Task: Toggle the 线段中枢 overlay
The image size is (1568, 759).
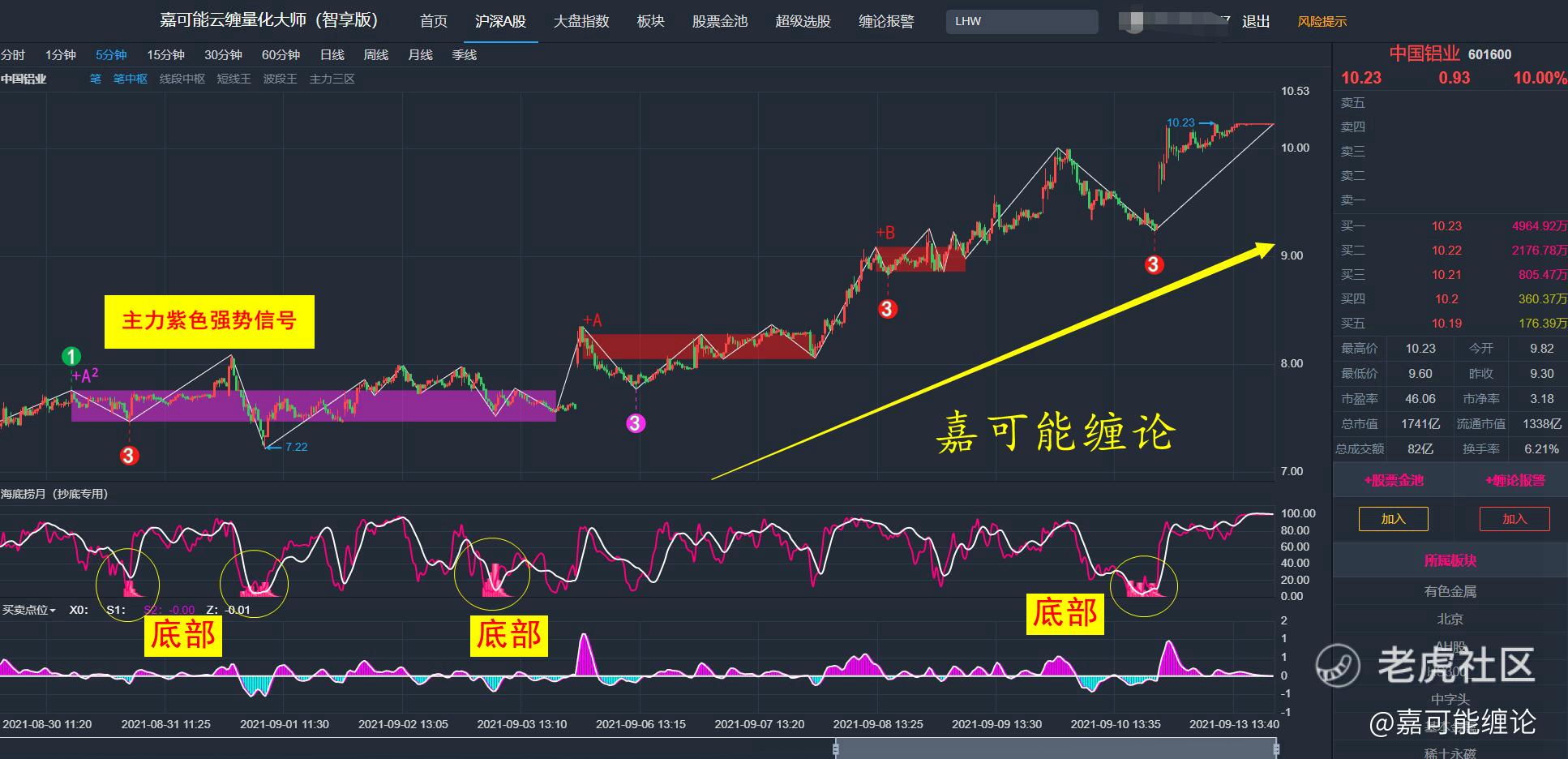Action: point(182,79)
